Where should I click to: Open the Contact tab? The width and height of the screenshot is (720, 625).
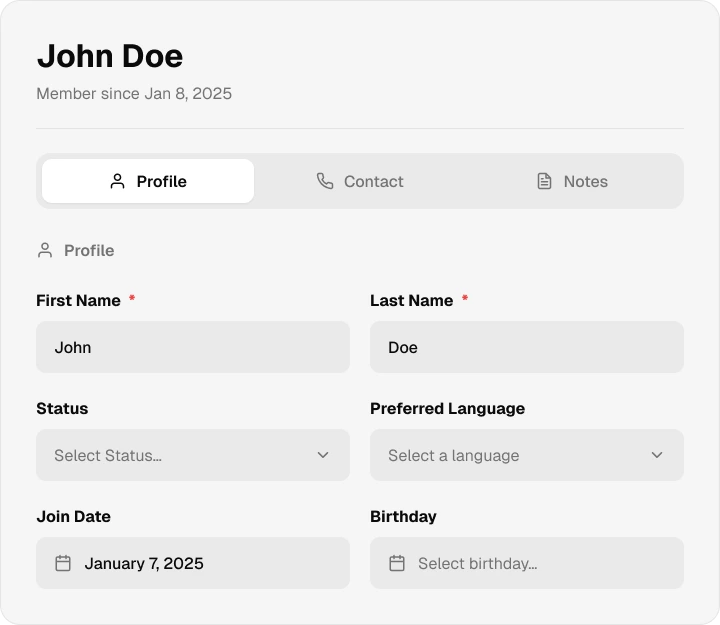360,181
